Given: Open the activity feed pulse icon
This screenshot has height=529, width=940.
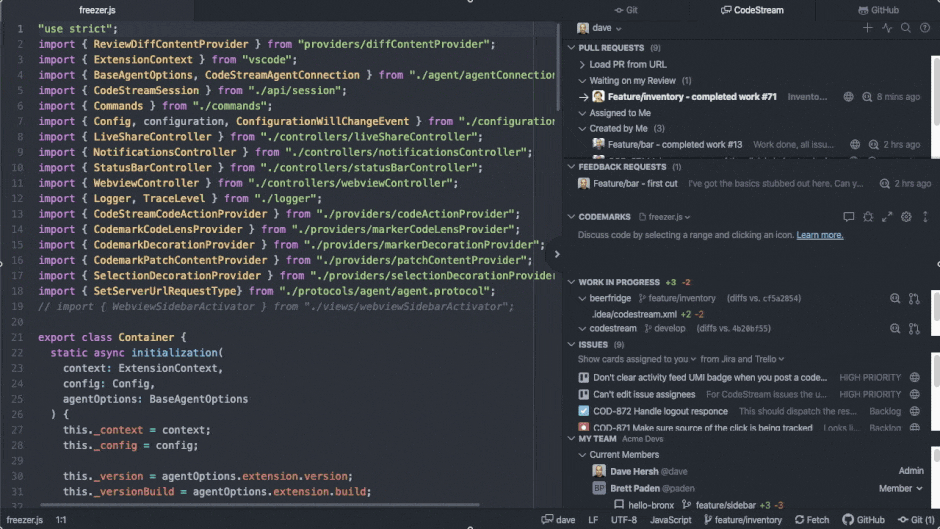Looking at the screenshot, I should 887,28.
